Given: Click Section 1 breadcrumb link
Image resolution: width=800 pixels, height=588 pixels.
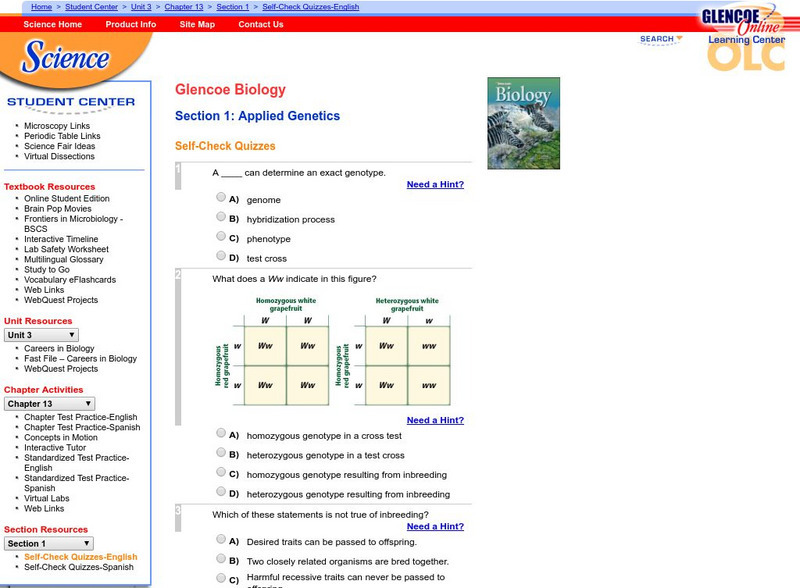Looking at the screenshot, I should tap(233, 7).
